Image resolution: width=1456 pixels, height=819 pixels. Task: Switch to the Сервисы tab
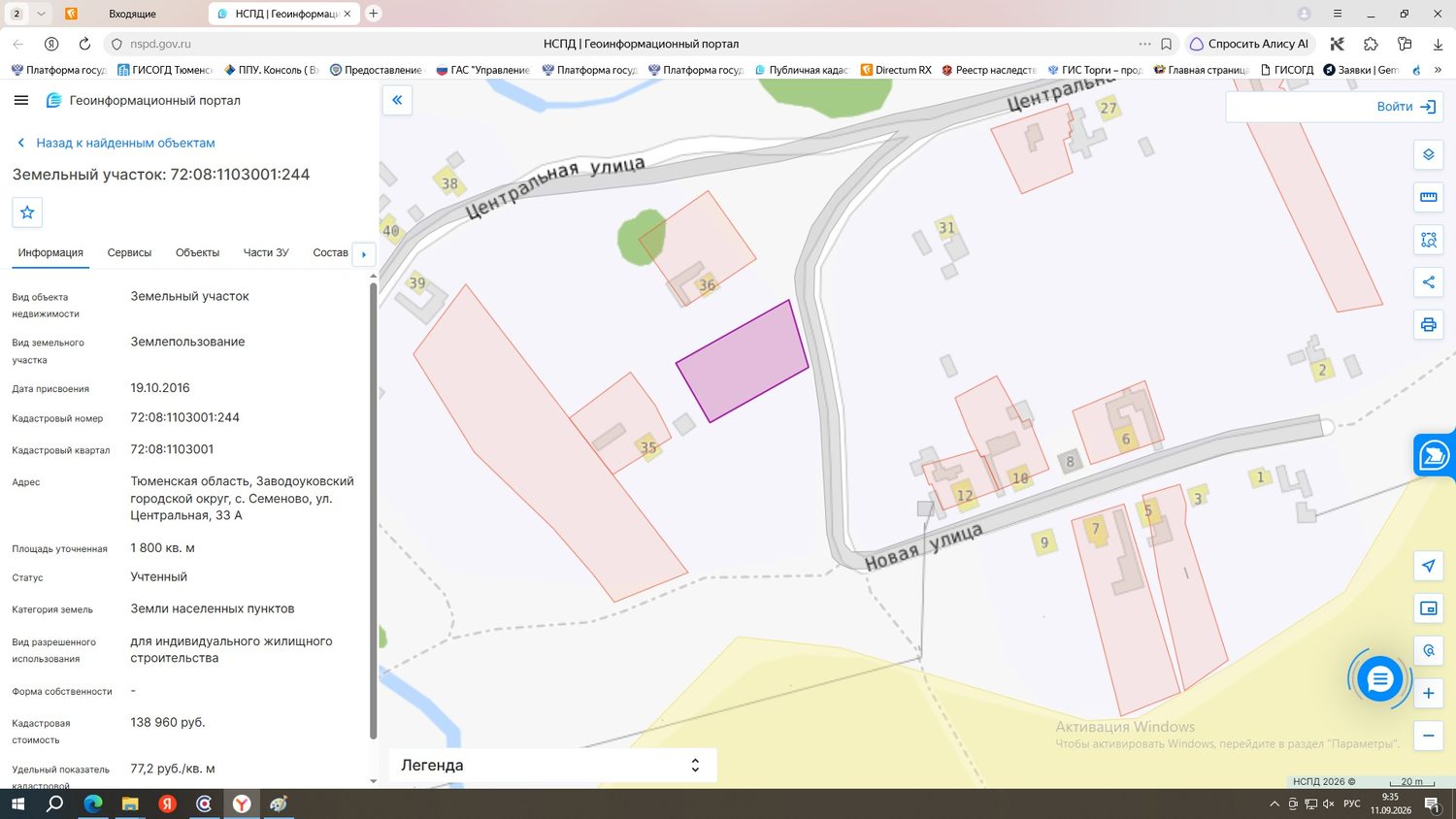pyautogui.click(x=129, y=252)
